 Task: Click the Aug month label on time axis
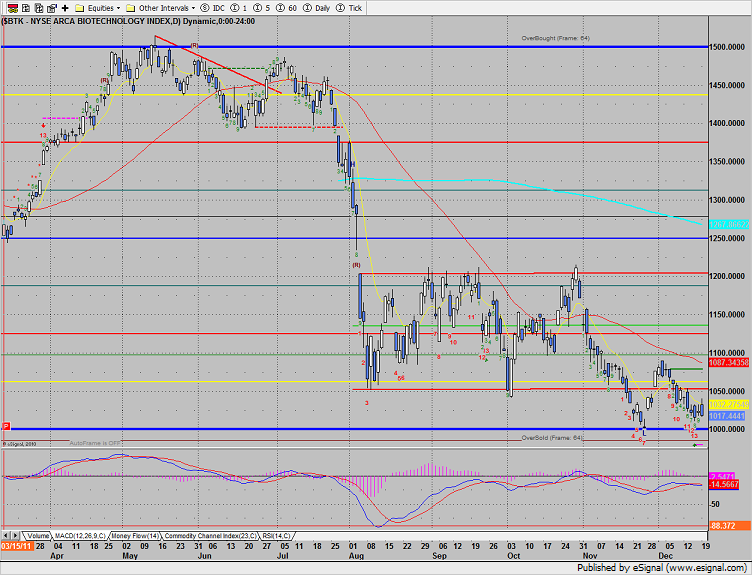(x=356, y=556)
